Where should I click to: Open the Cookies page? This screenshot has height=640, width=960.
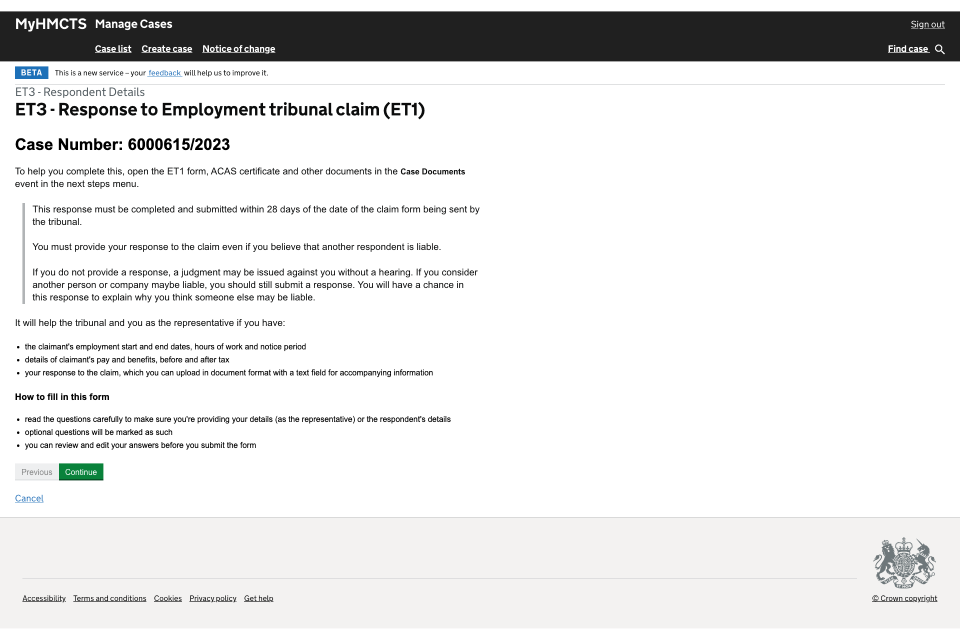pos(168,598)
